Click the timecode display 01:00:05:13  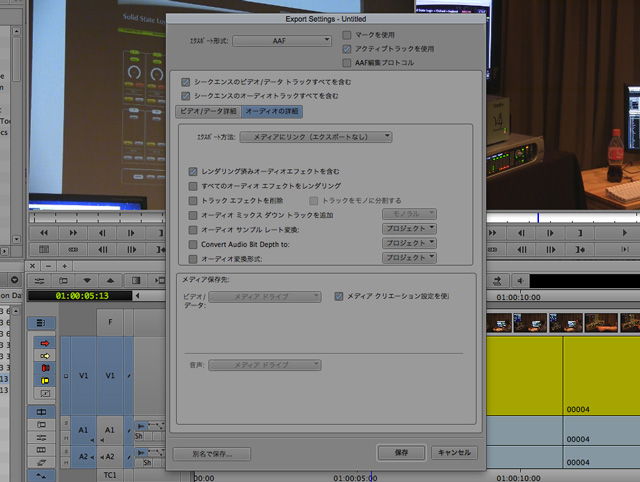click(82, 296)
